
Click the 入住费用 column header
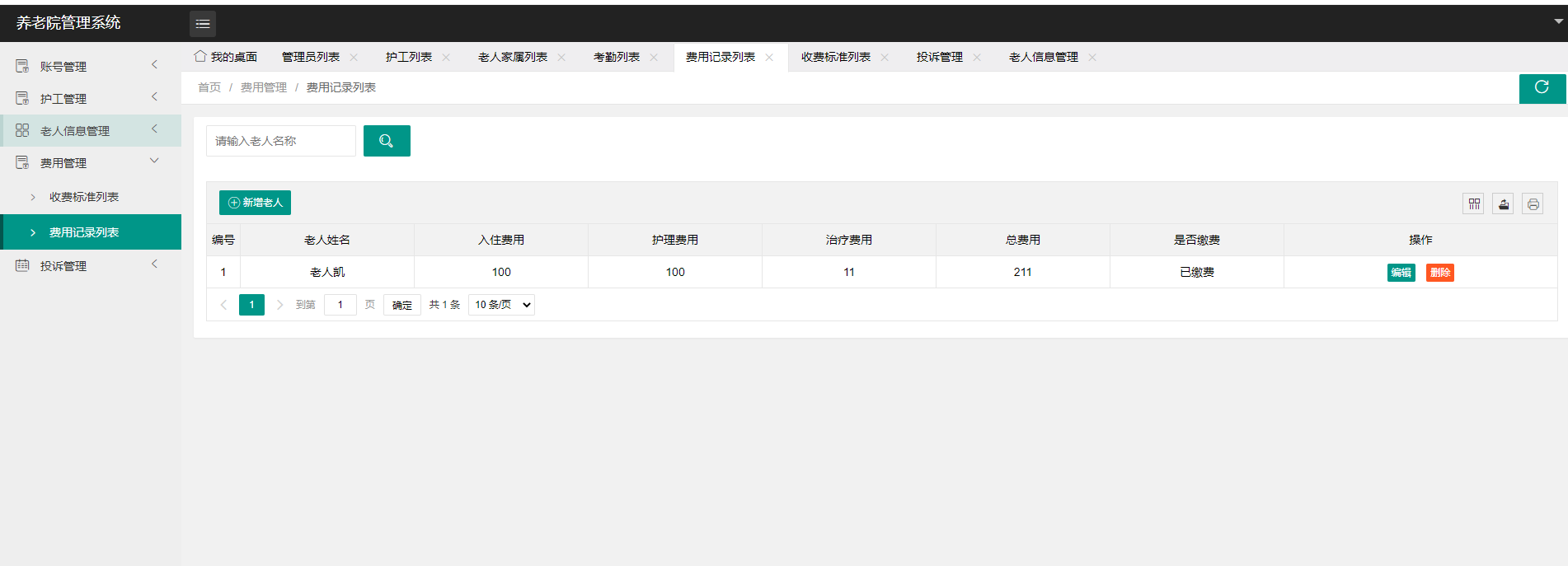501,240
